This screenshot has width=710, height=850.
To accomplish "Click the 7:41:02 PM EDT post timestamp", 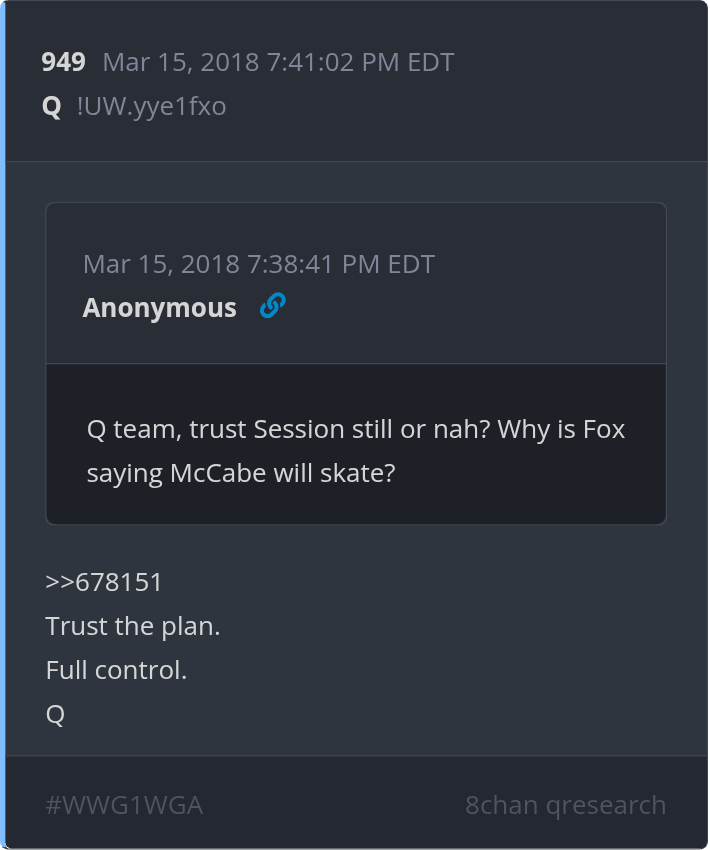I will pyautogui.click(x=360, y=62).
